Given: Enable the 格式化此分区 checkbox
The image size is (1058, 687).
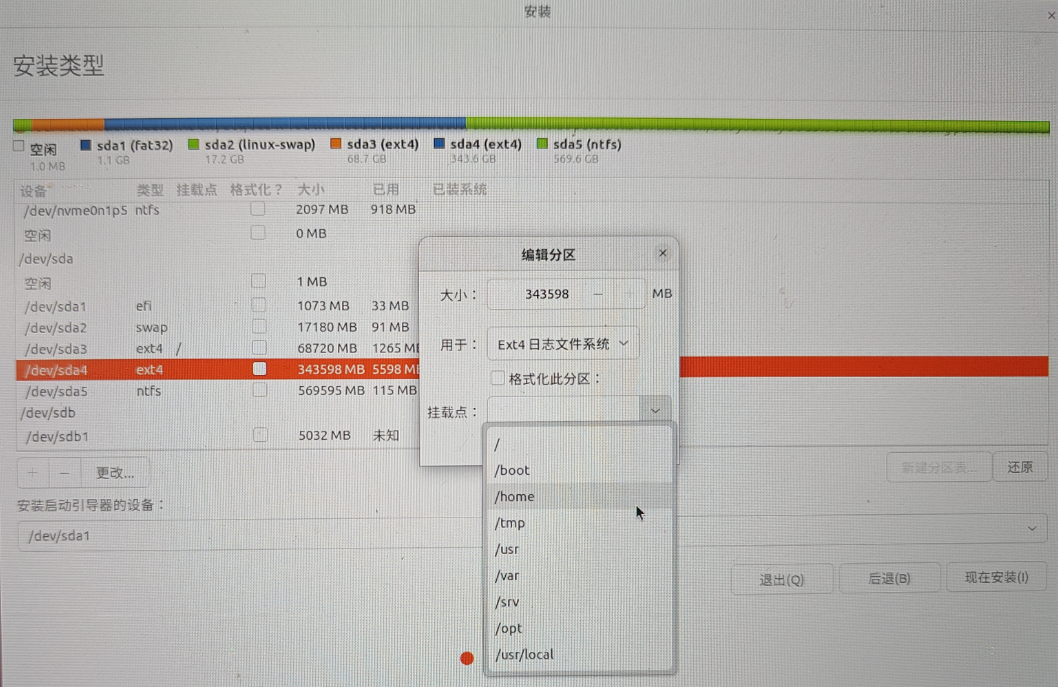Looking at the screenshot, I should tap(497, 378).
